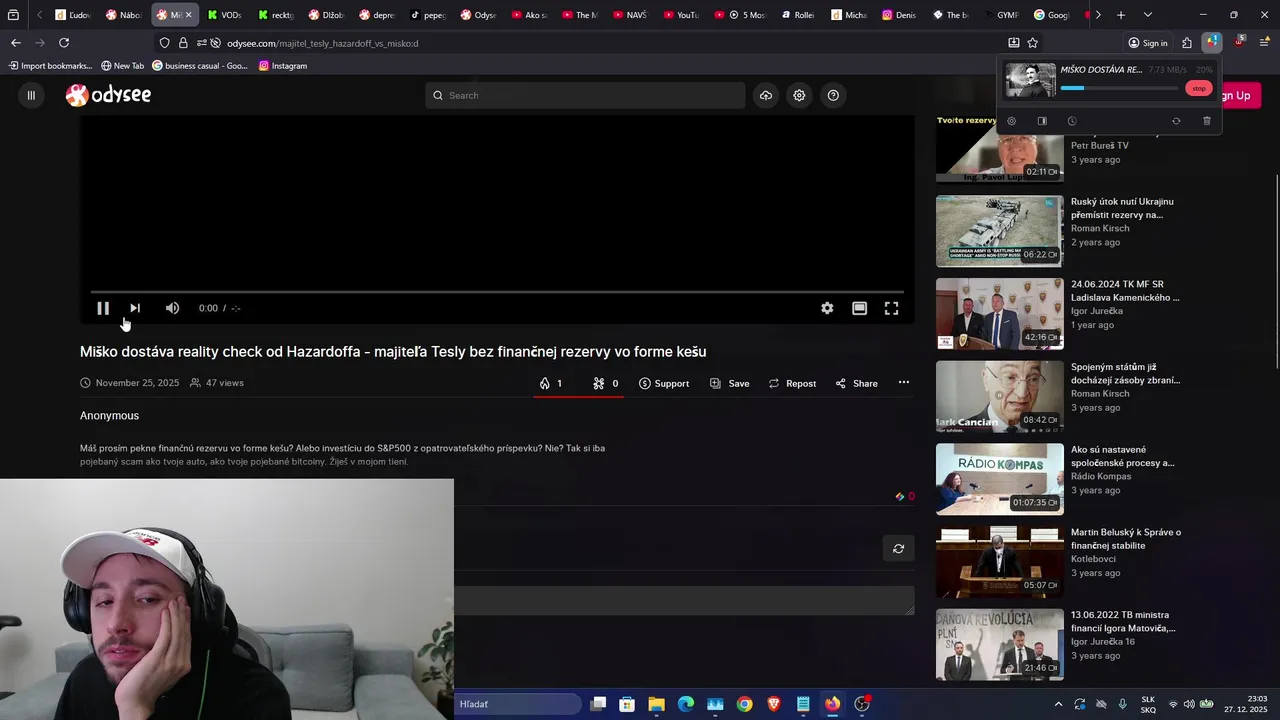Image resolution: width=1280 pixels, height=720 pixels.
Task: Click the Support button
Action: (x=664, y=383)
